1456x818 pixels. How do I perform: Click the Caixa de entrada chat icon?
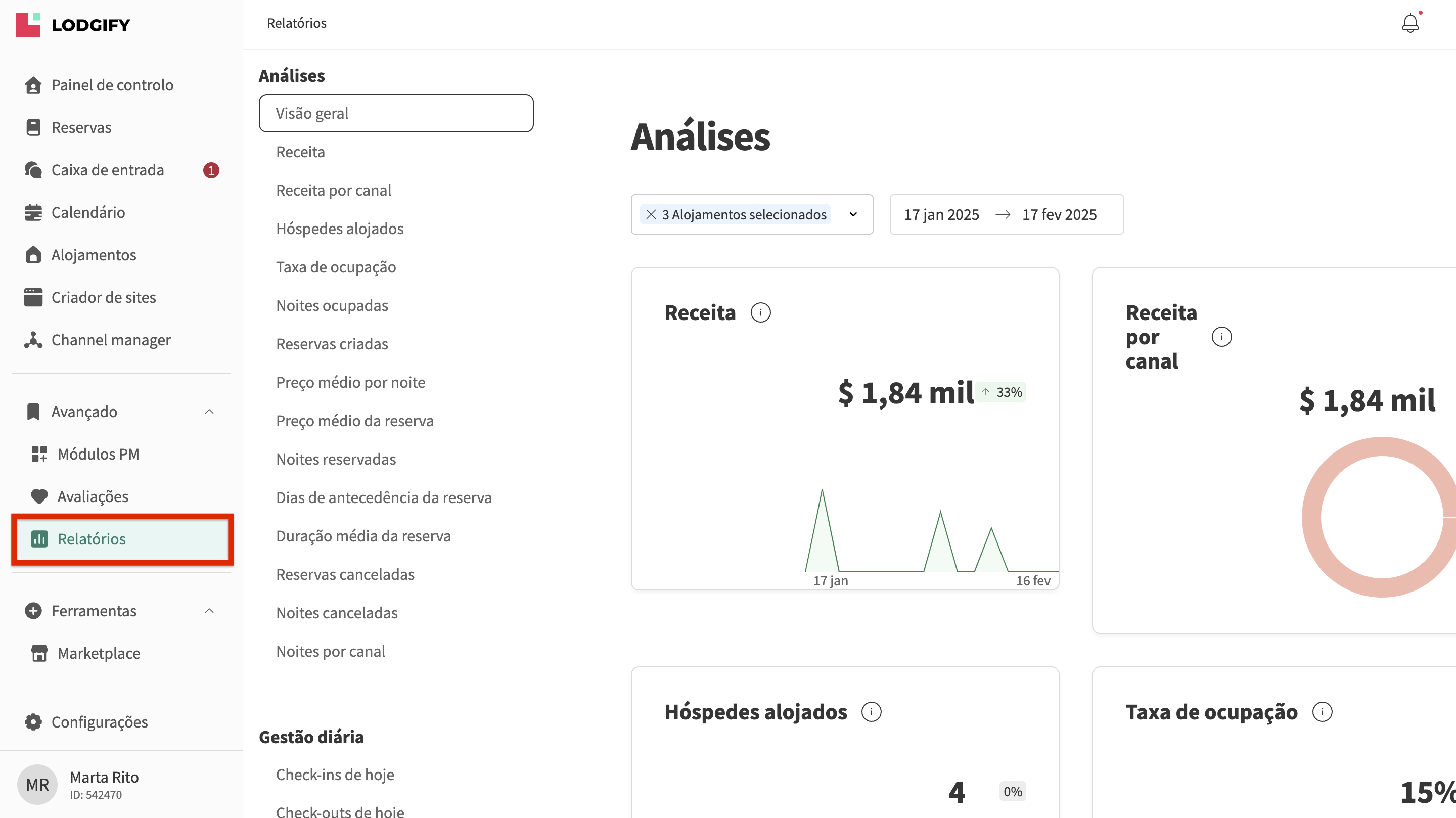click(x=33, y=170)
